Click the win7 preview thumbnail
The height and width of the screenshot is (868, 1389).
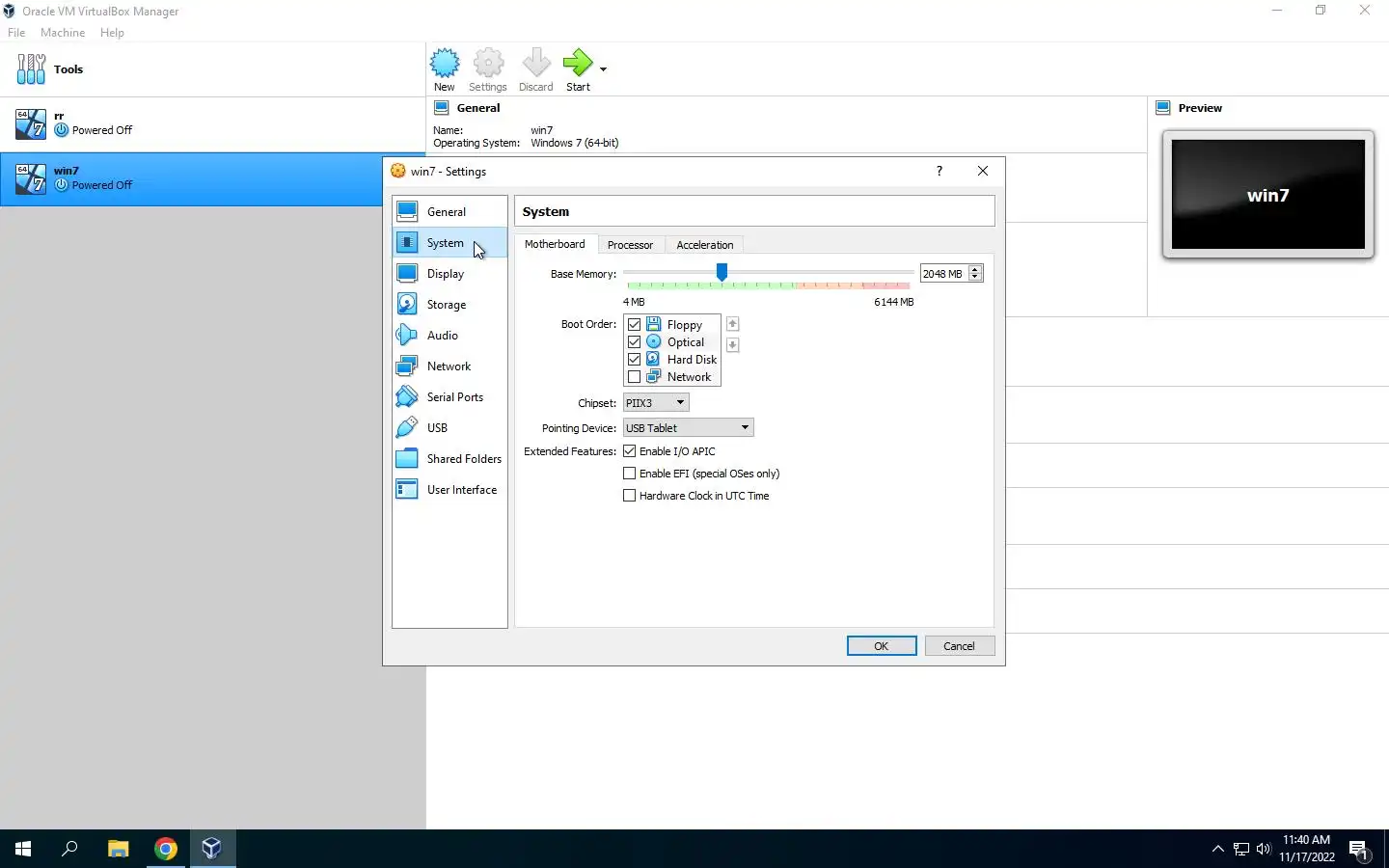(1267, 195)
